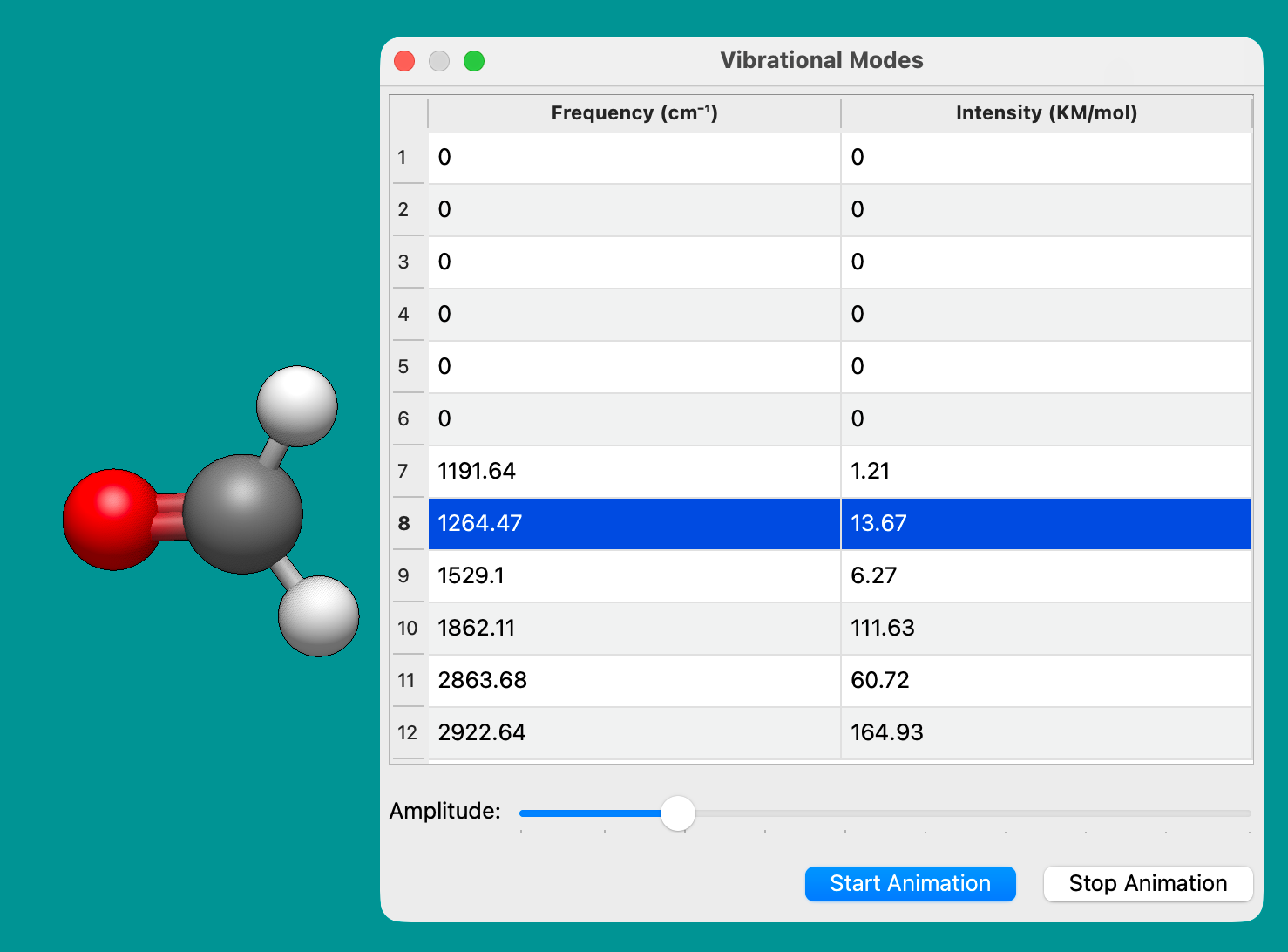The height and width of the screenshot is (952, 1288).
Task: Close the Vibrational Modes window
Action: pos(404,61)
